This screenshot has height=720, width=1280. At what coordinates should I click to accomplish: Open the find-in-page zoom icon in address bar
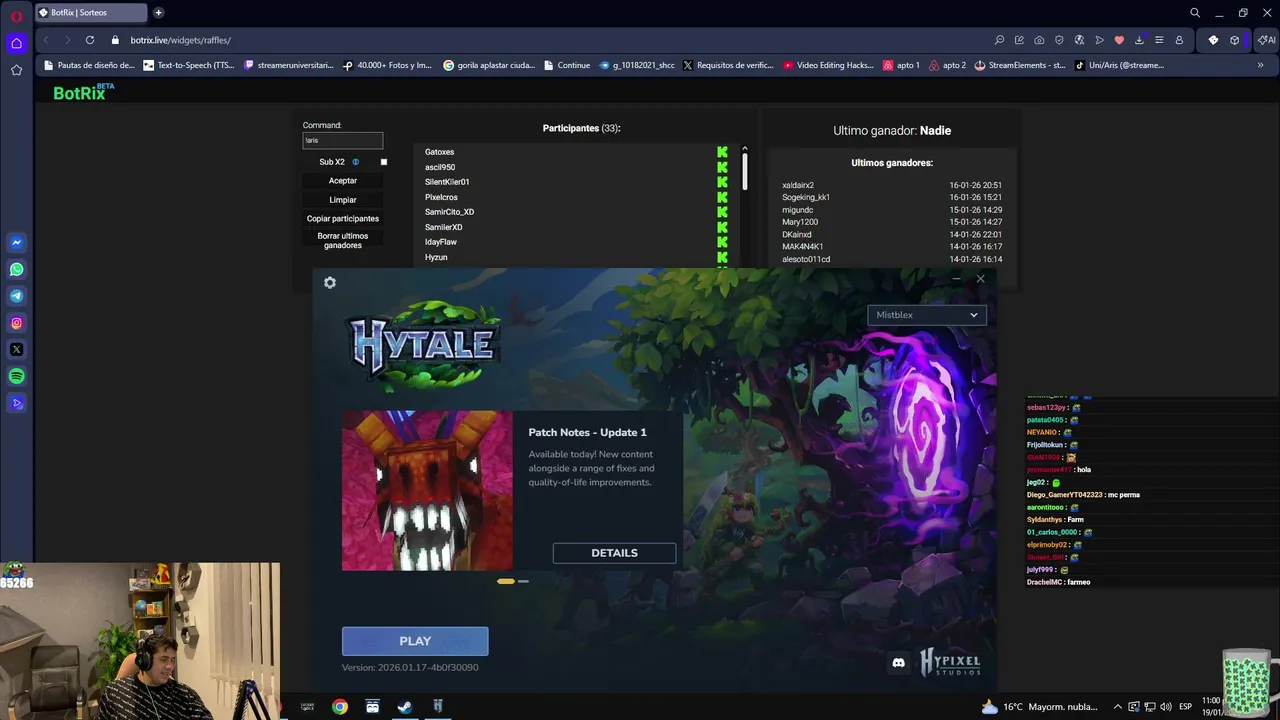(999, 40)
